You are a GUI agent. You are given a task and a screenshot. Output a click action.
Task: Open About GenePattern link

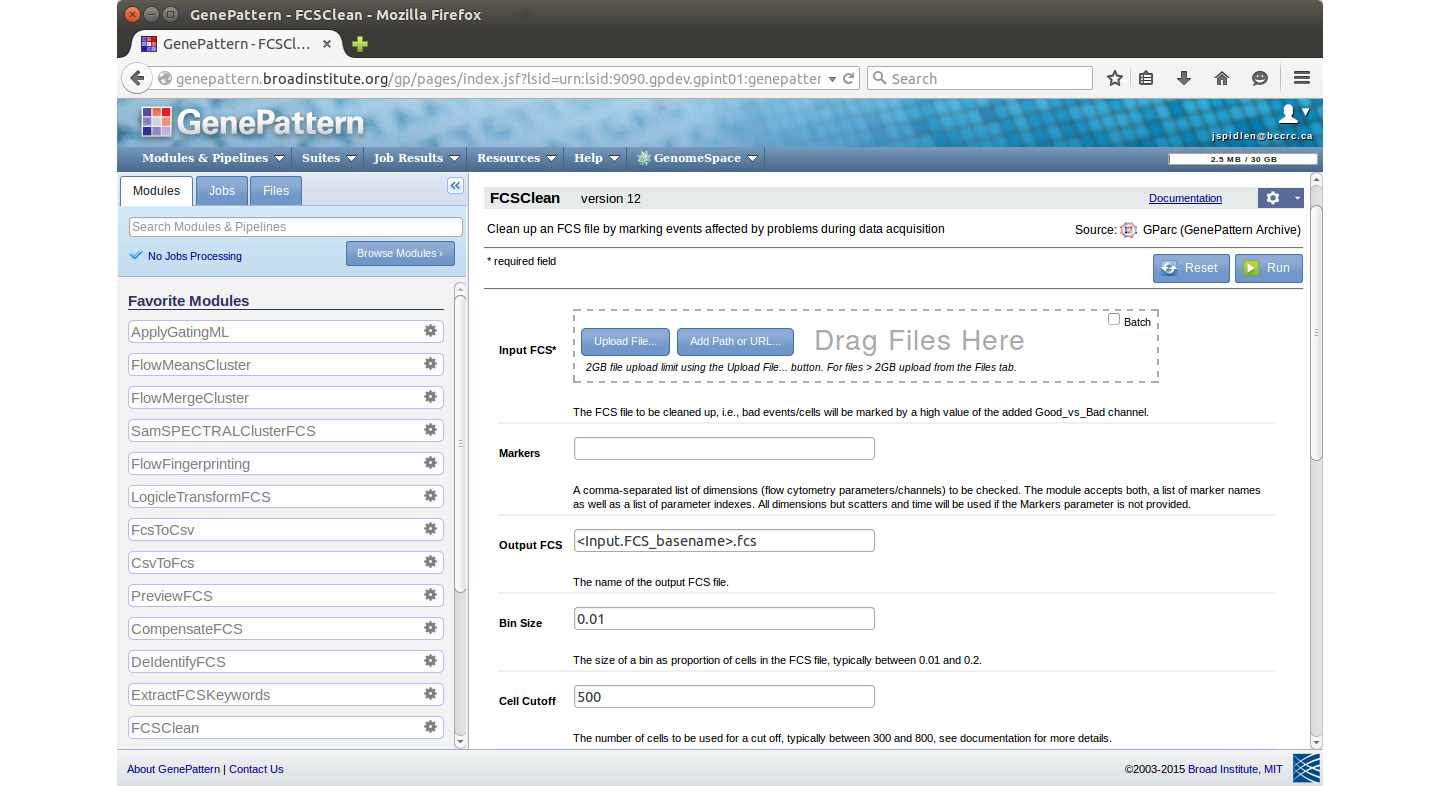pos(174,769)
